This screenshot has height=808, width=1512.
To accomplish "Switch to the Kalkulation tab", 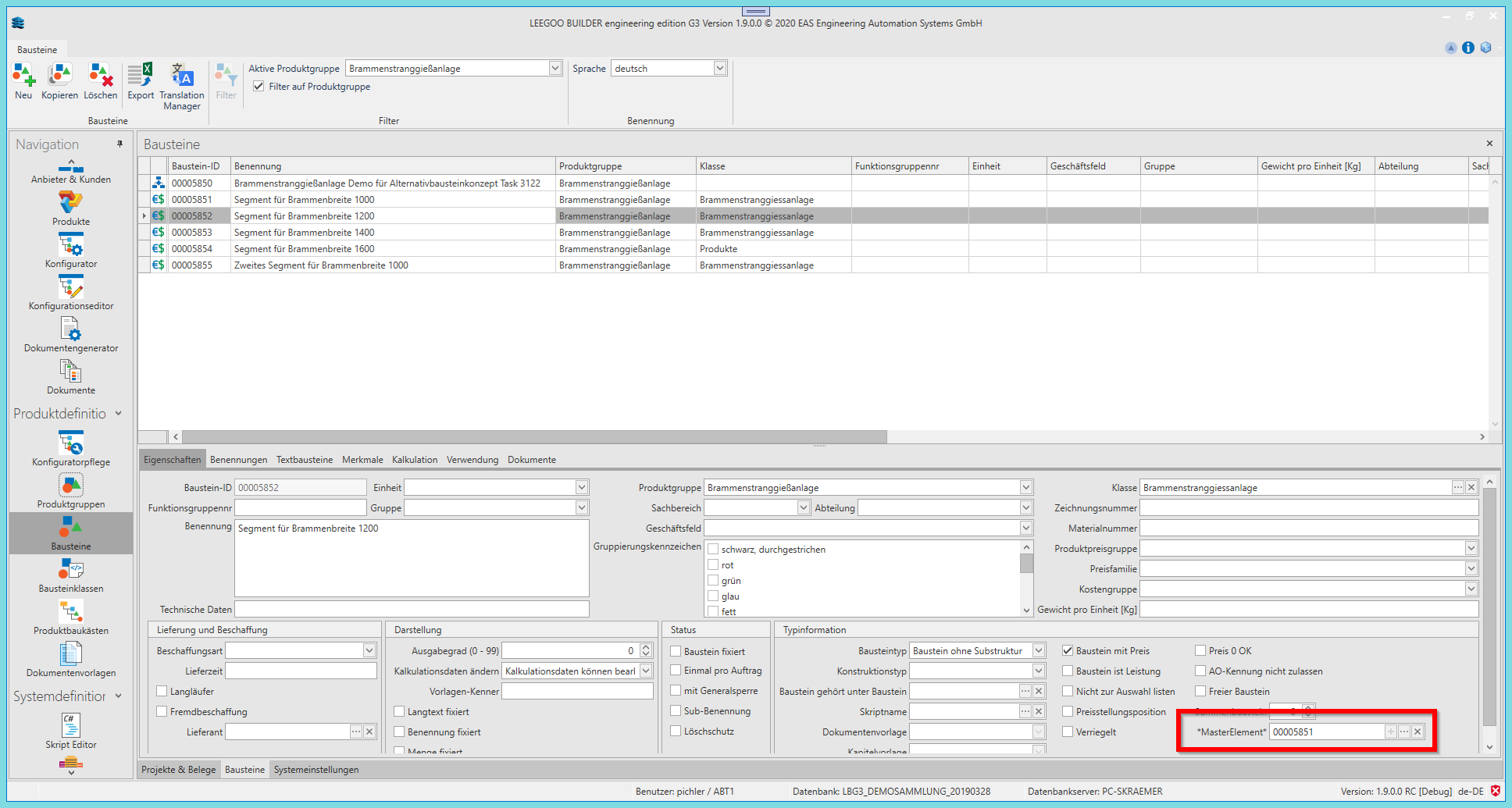I will [x=415, y=460].
